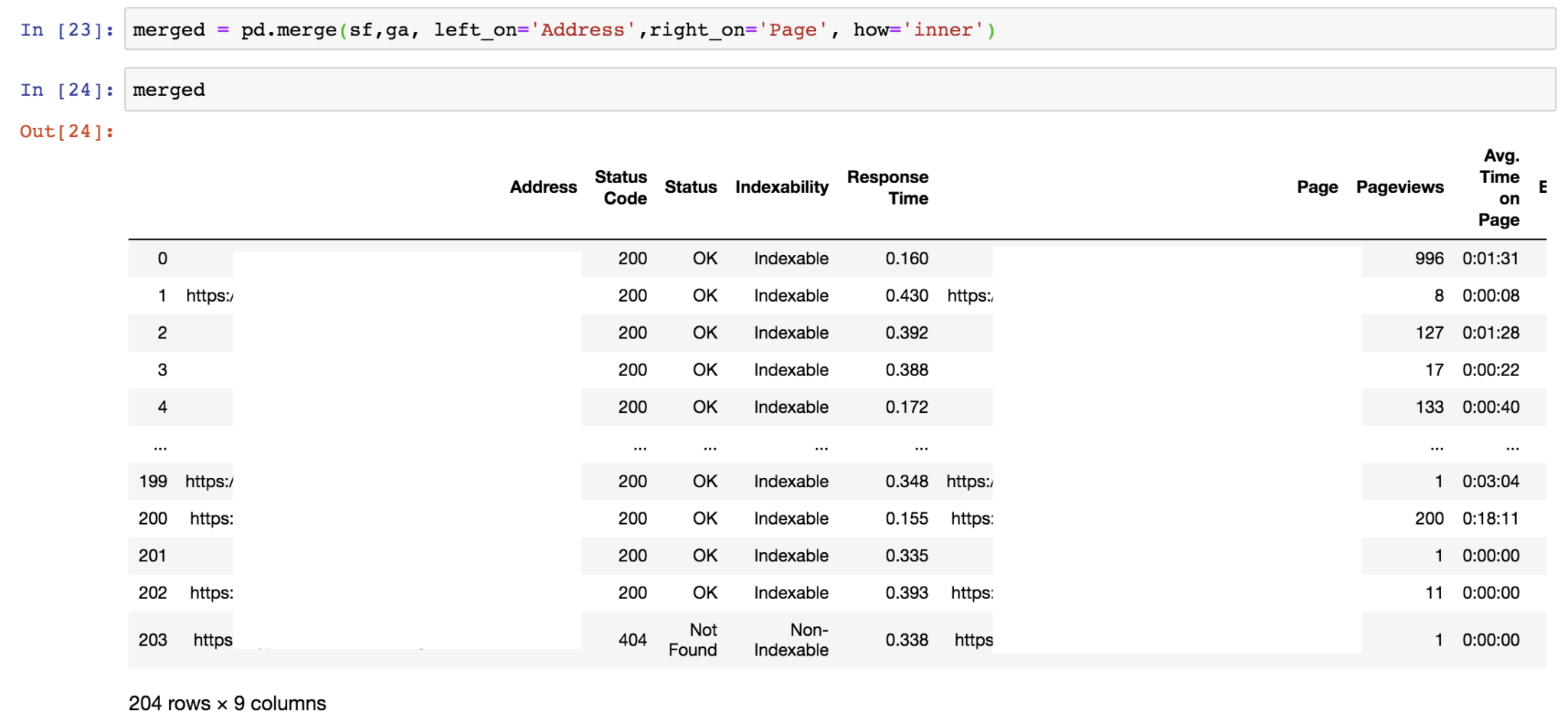Select the In [24] cell containing 'merged'
The image size is (1568, 723).
pyautogui.click(x=168, y=90)
